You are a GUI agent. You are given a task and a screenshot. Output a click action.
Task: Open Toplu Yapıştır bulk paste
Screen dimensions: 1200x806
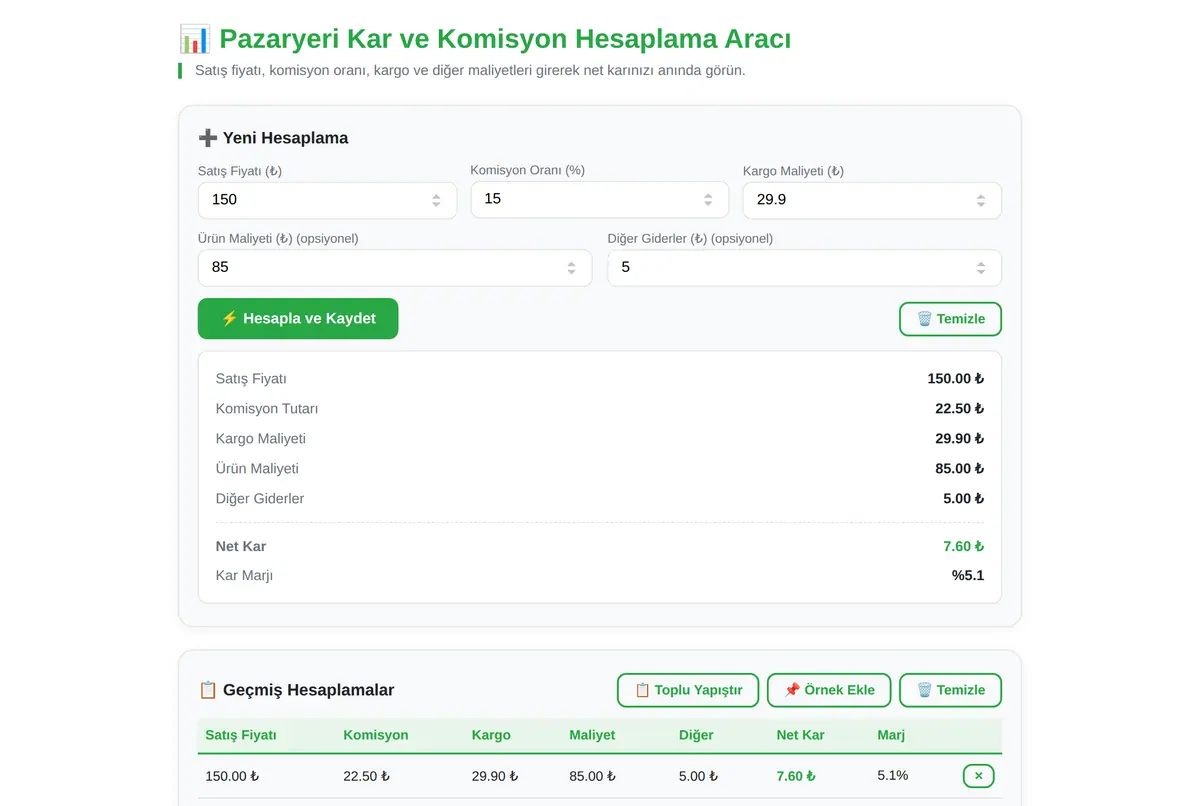click(x=688, y=690)
